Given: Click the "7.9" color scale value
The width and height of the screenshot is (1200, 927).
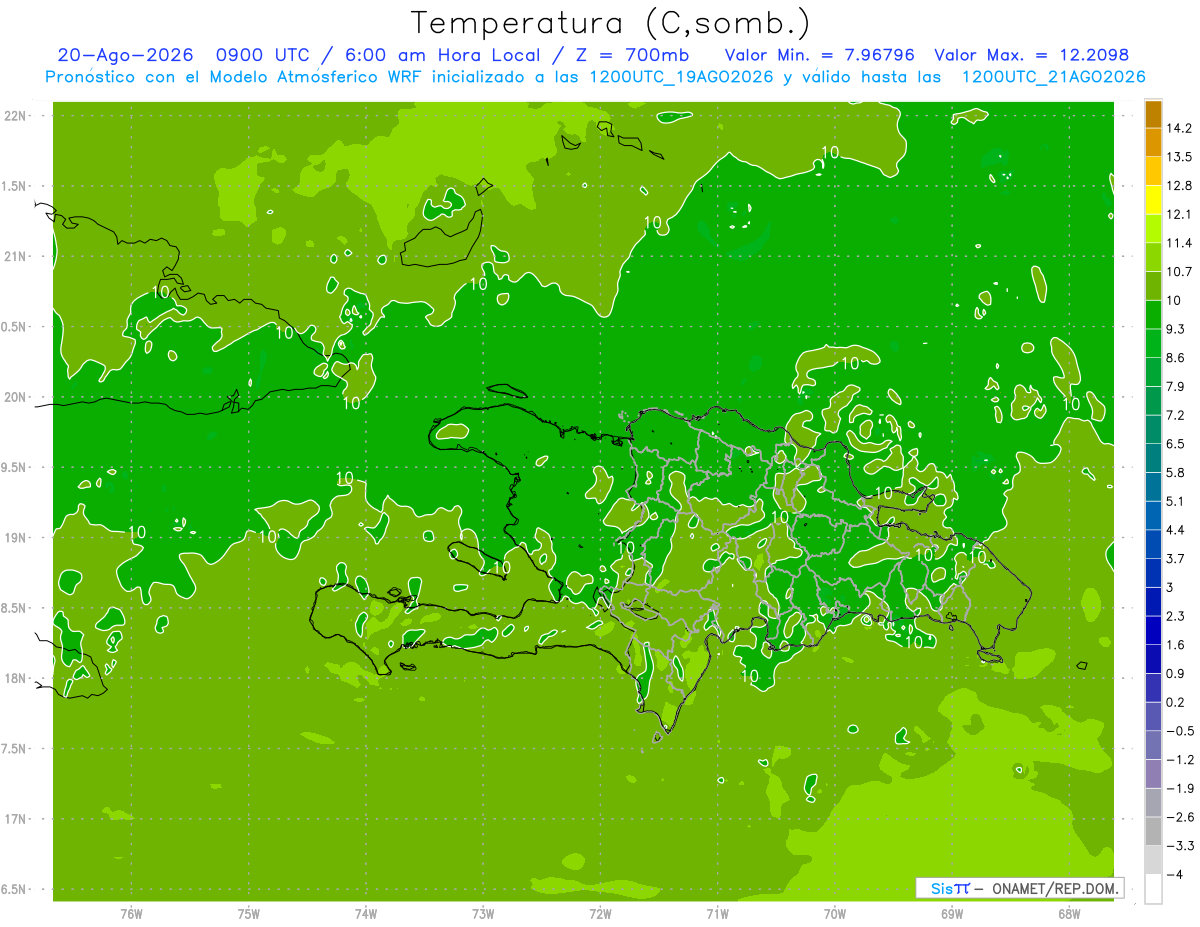Looking at the screenshot, I should pos(1175,386).
